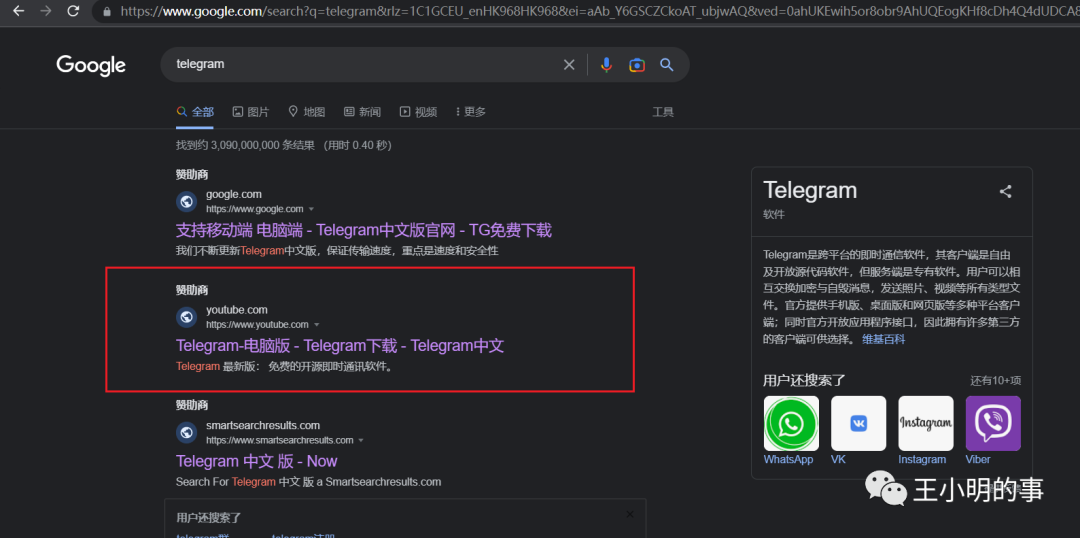Click the Viber text label
This screenshot has height=538, width=1080.
978,459
